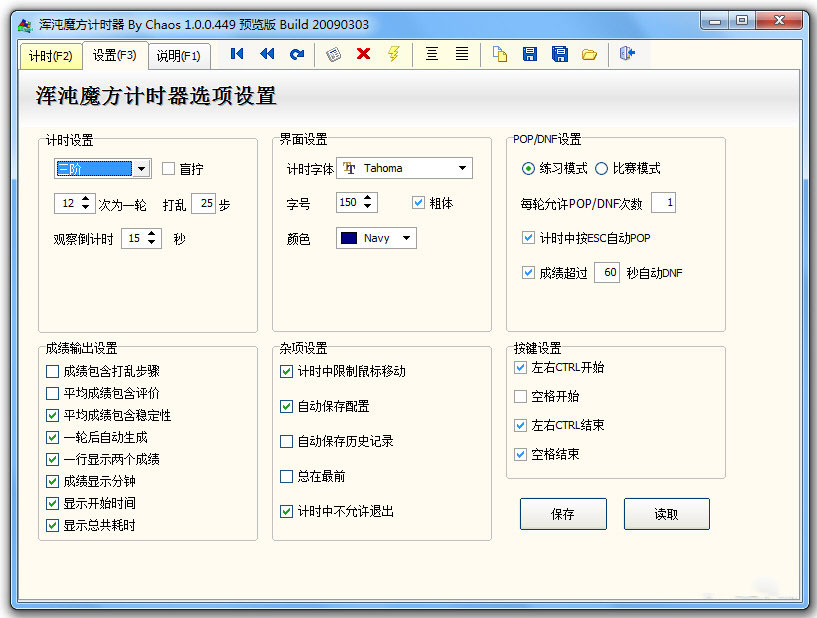
Task: Select the 练习模式 radio button
Action: [528, 168]
